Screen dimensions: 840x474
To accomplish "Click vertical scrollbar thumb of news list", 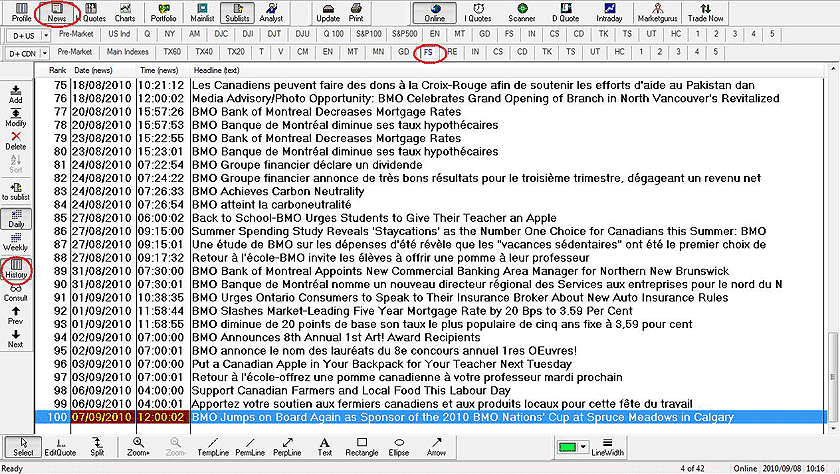I will (832, 375).
